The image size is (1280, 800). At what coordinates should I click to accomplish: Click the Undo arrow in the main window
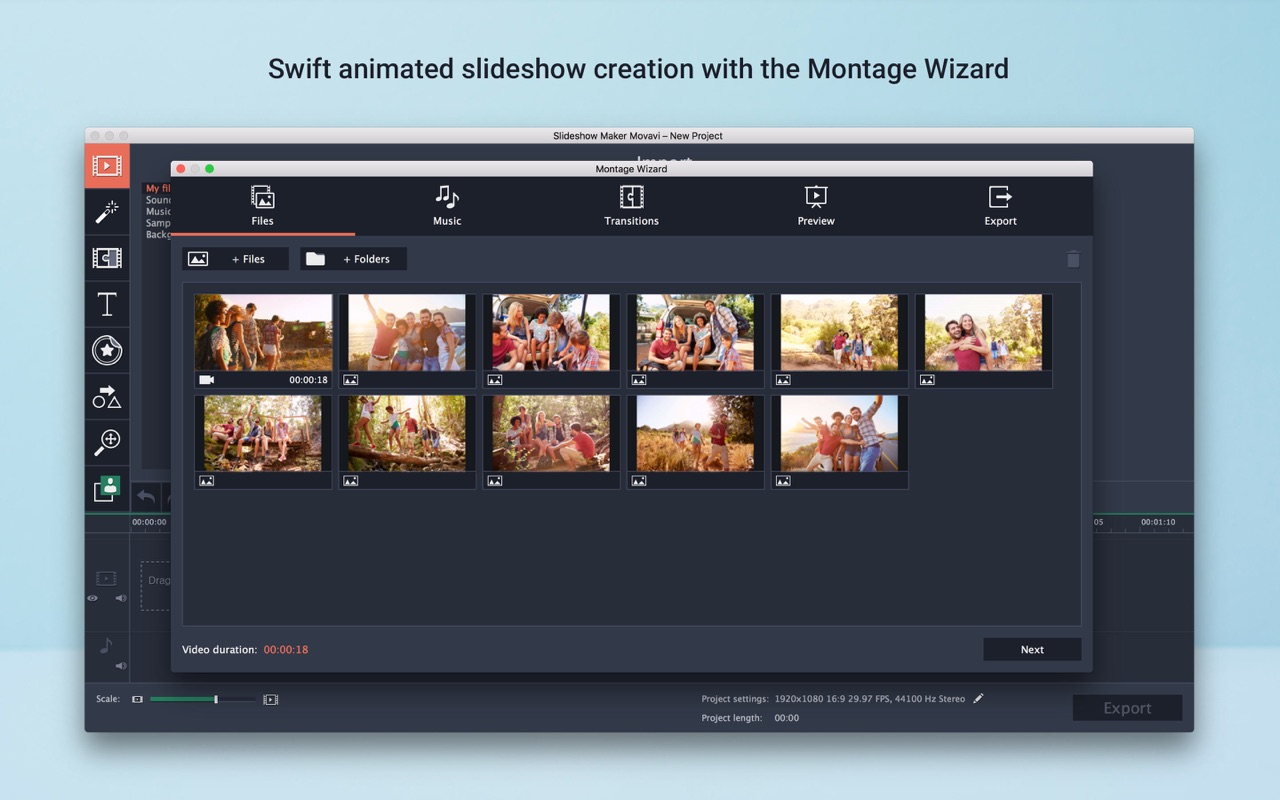(146, 495)
